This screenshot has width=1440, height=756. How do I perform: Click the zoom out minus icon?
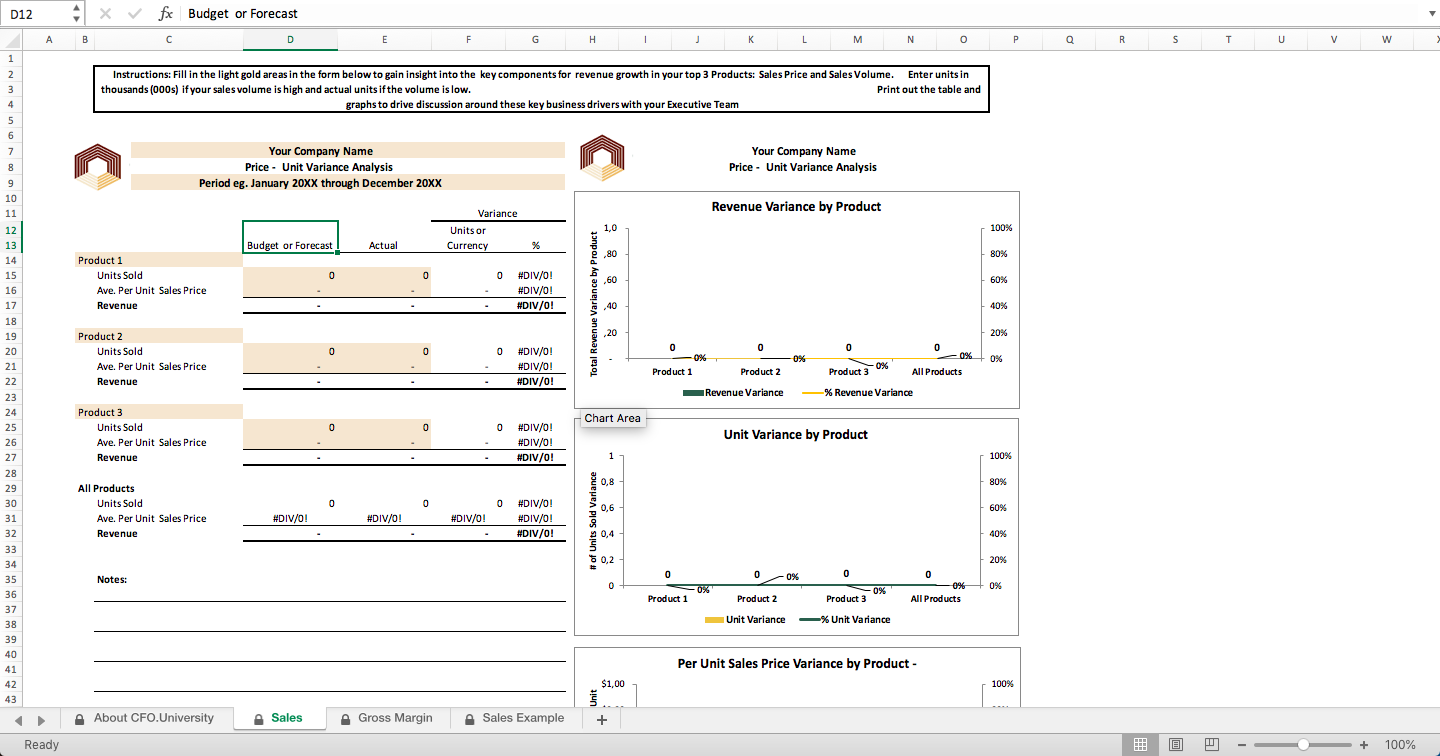(x=1242, y=745)
